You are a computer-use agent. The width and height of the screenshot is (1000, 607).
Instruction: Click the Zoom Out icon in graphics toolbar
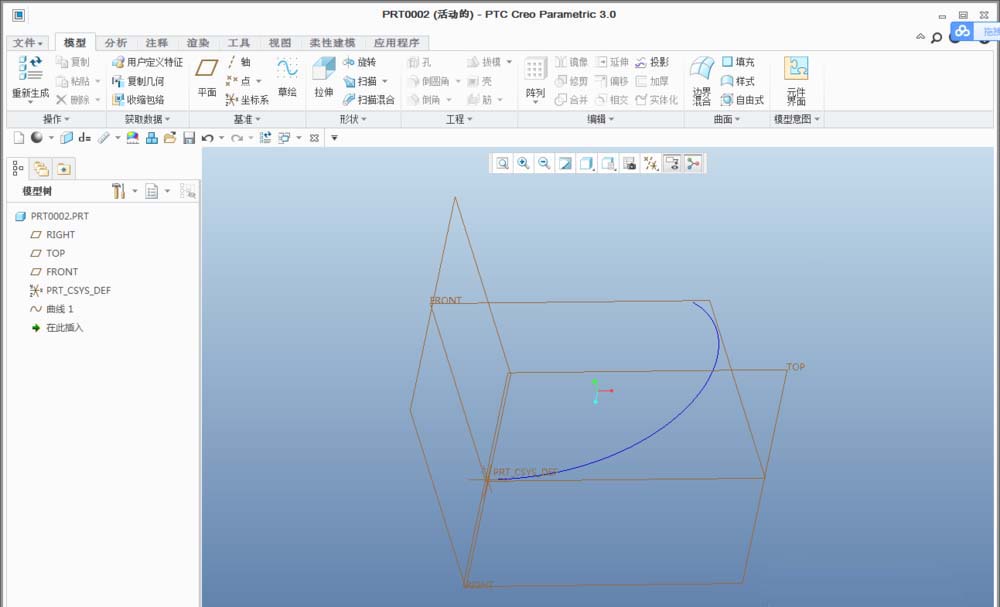pyautogui.click(x=544, y=164)
